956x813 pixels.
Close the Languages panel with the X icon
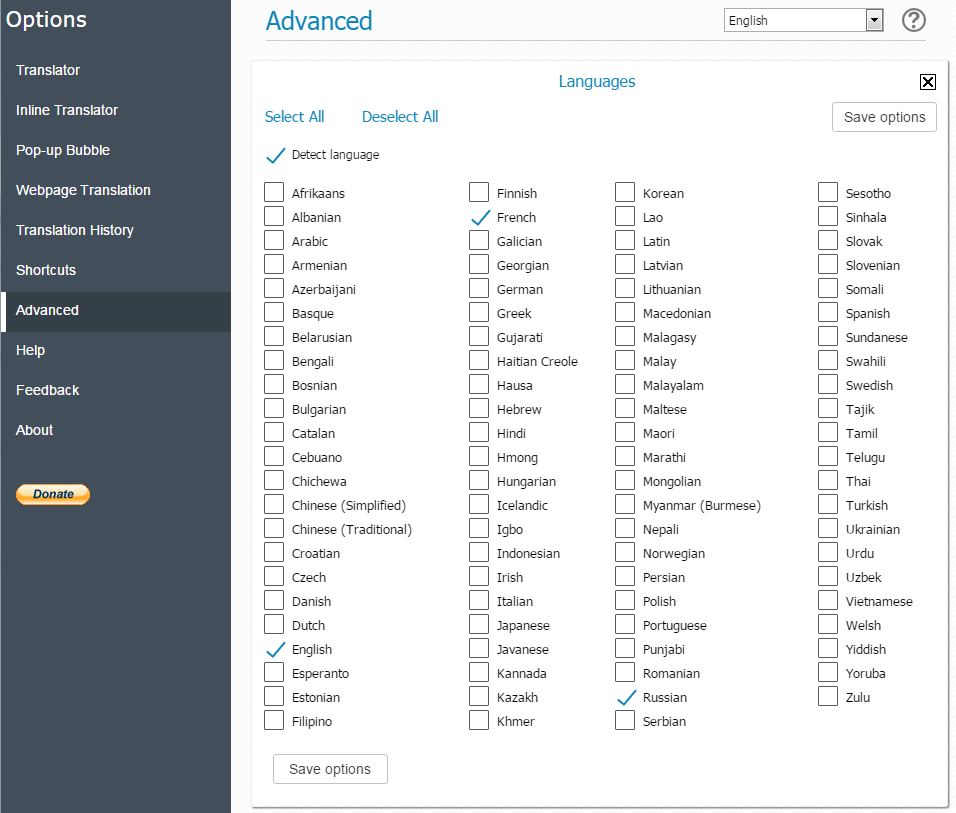click(x=927, y=82)
